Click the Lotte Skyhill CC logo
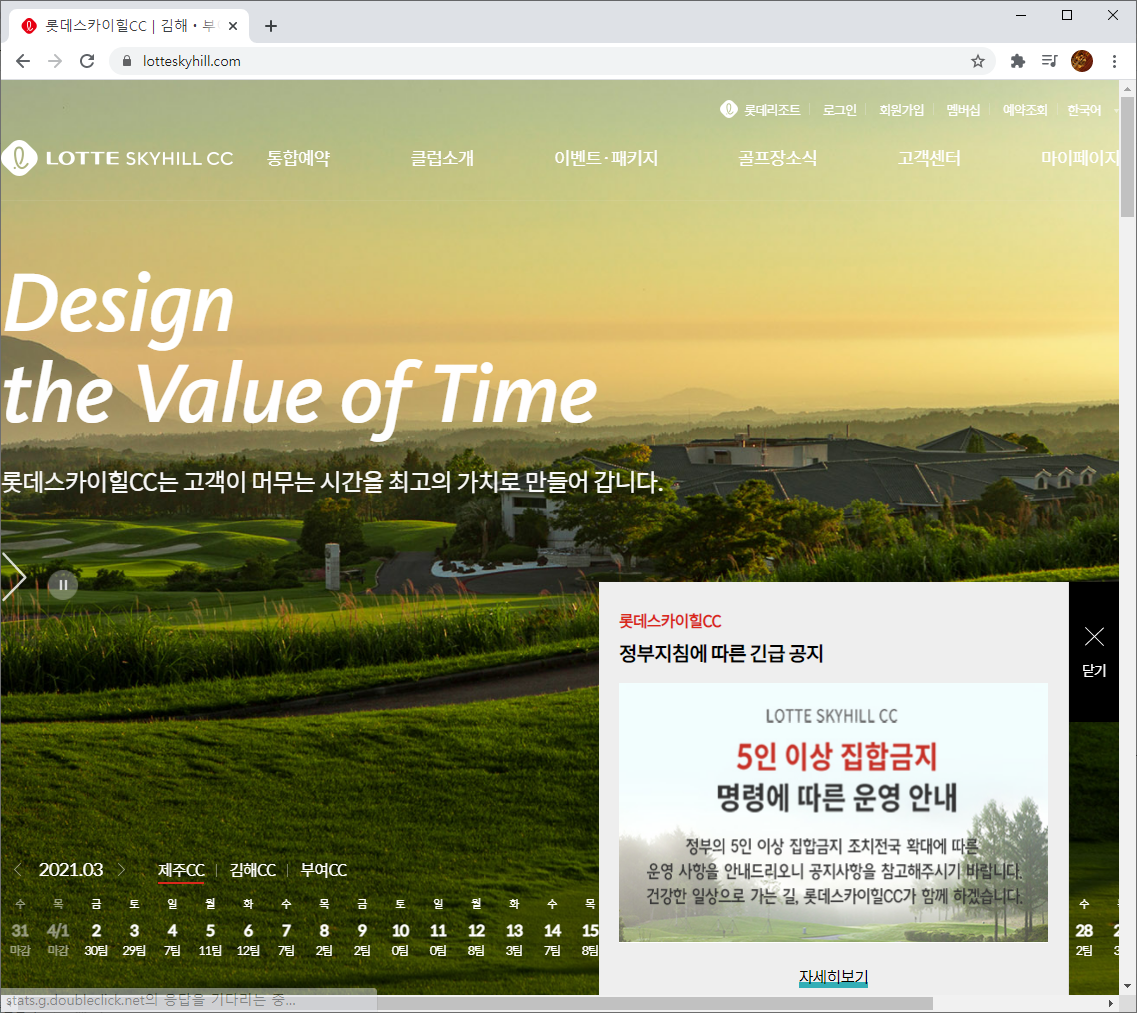The width and height of the screenshot is (1137, 1013). click(x=117, y=158)
